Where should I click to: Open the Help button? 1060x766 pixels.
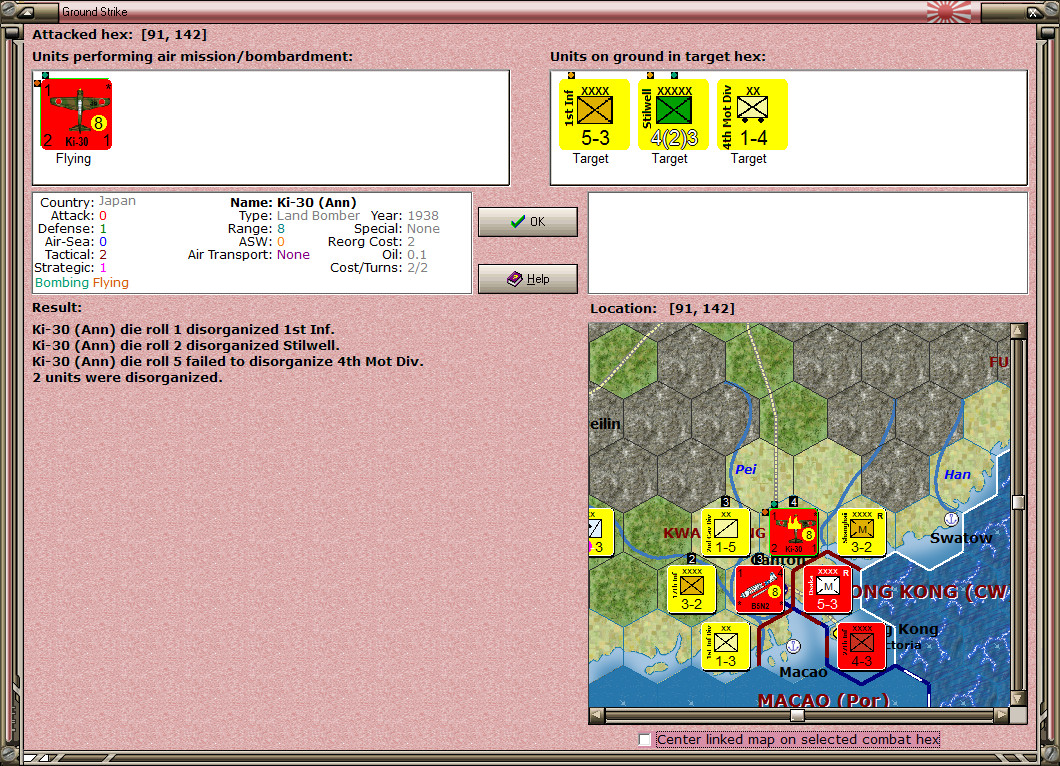click(x=528, y=279)
